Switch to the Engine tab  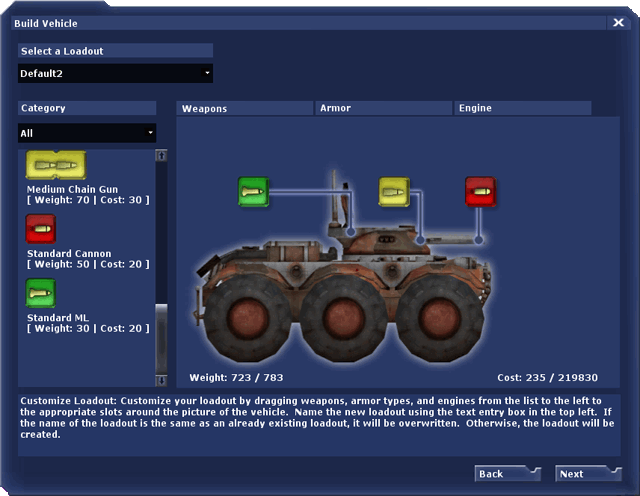point(523,108)
